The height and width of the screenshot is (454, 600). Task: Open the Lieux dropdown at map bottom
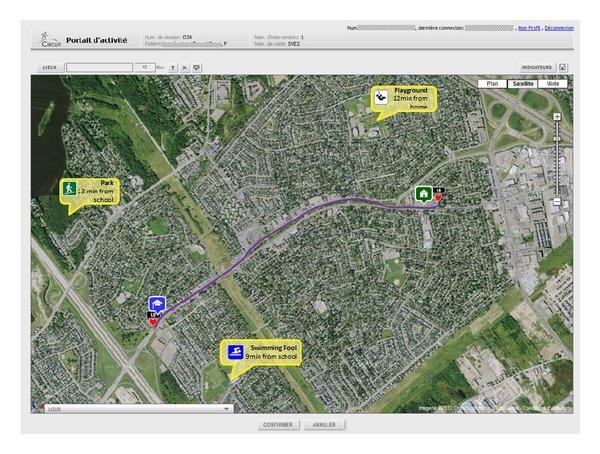[x=227, y=408]
